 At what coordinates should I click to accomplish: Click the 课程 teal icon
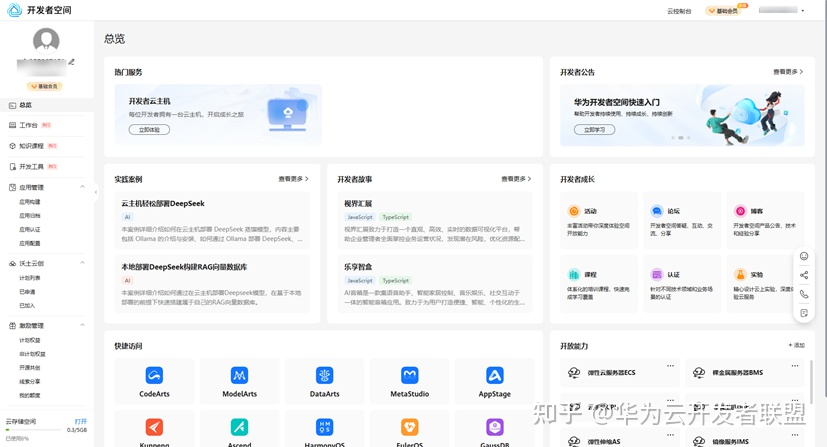click(573, 275)
